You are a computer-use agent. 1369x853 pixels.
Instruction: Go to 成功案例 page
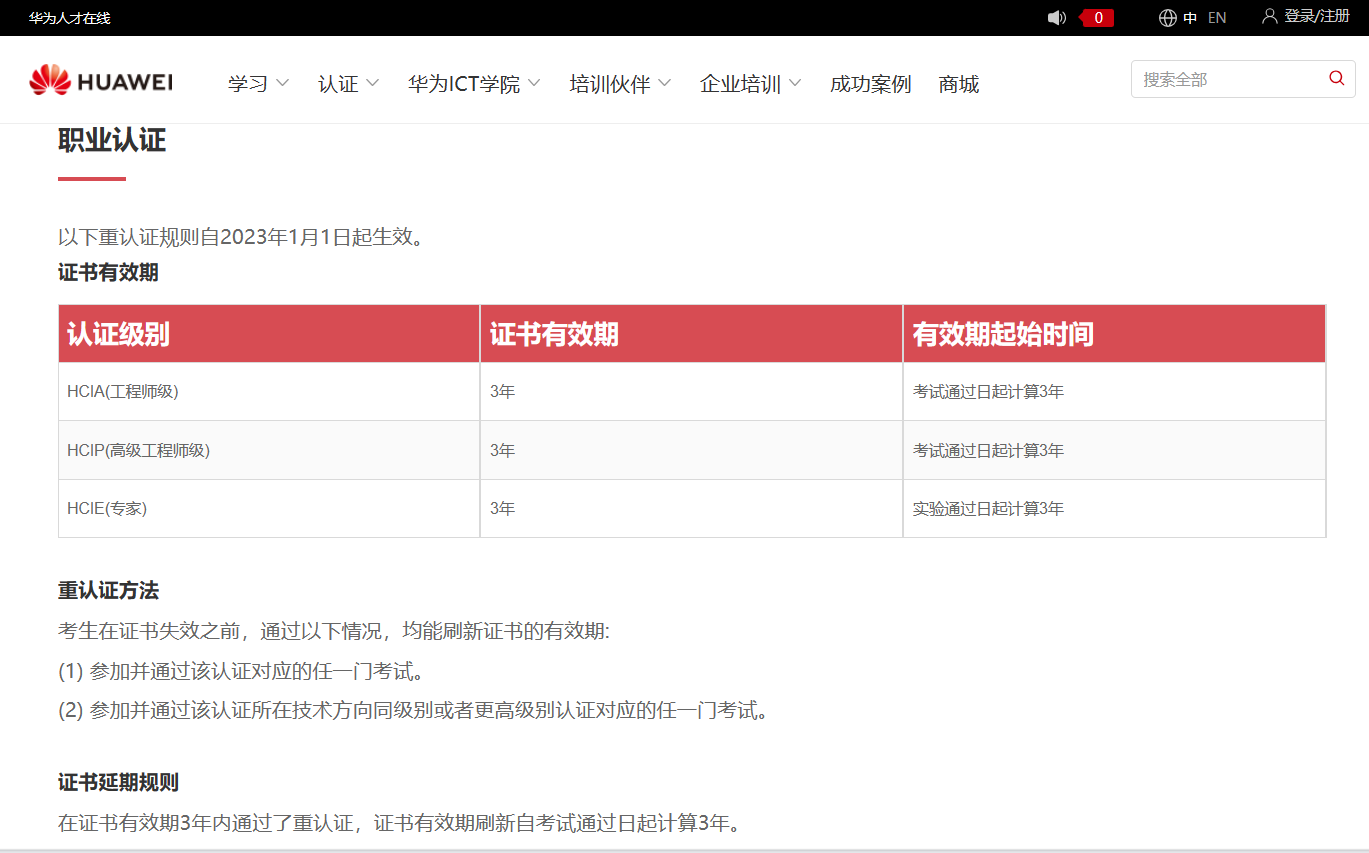coord(870,84)
